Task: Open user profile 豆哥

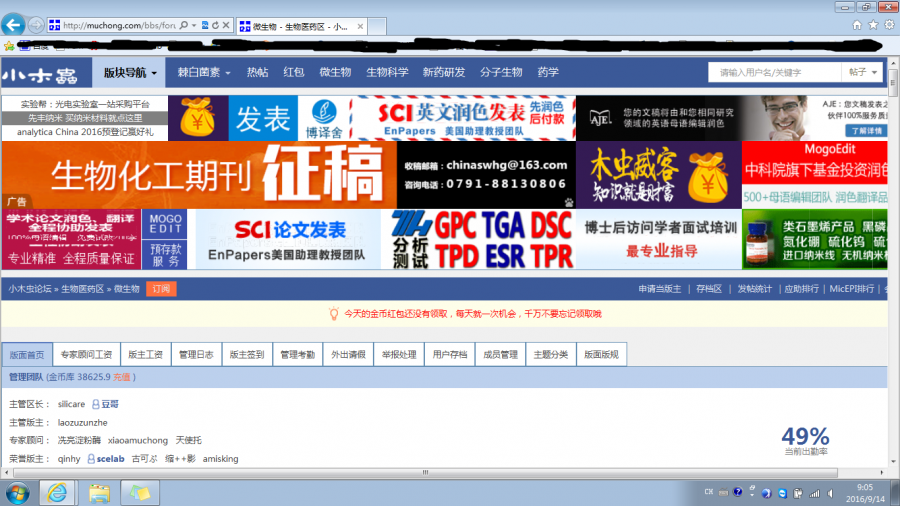Action: point(110,404)
